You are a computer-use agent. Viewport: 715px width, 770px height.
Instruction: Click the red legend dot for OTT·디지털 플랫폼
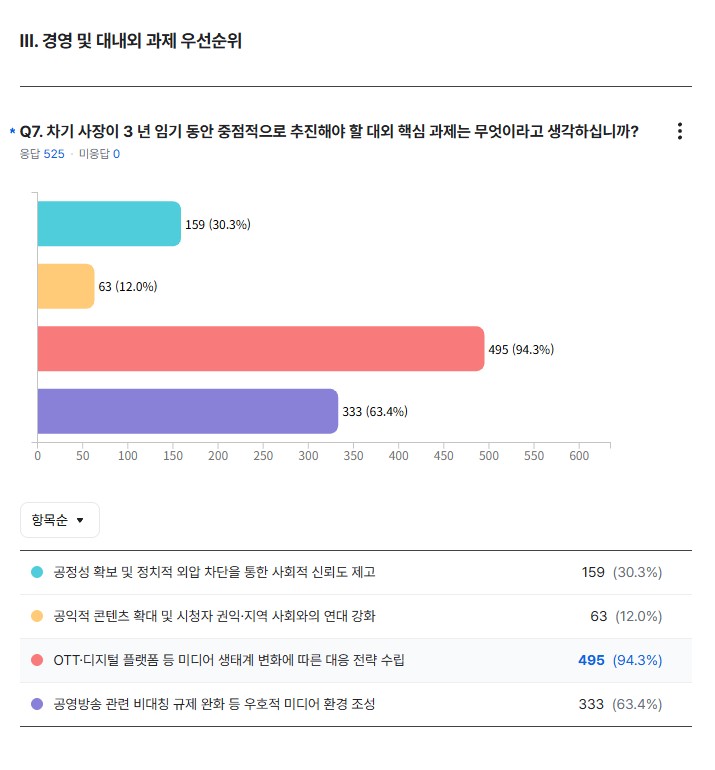pyautogui.click(x=37, y=660)
